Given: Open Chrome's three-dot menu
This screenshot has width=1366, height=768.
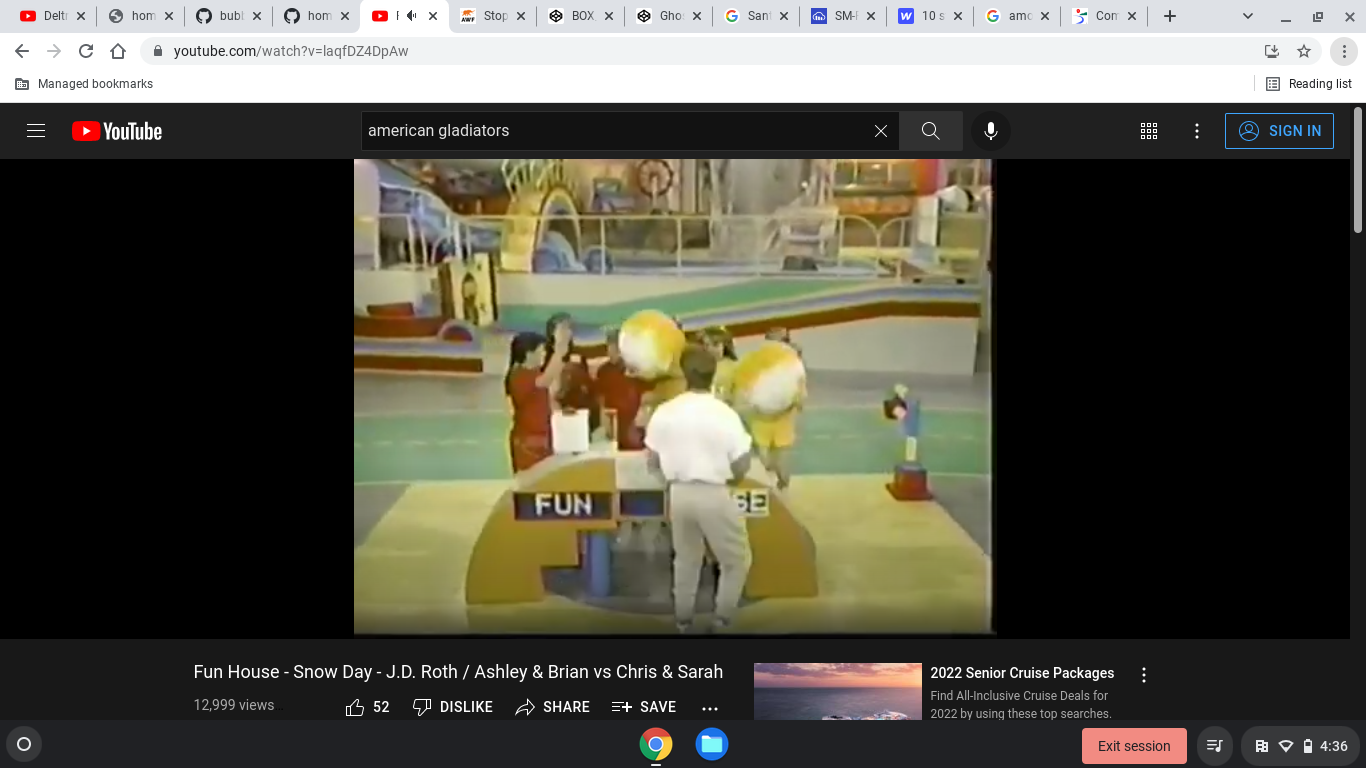Looking at the screenshot, I should click(1345, 51).
